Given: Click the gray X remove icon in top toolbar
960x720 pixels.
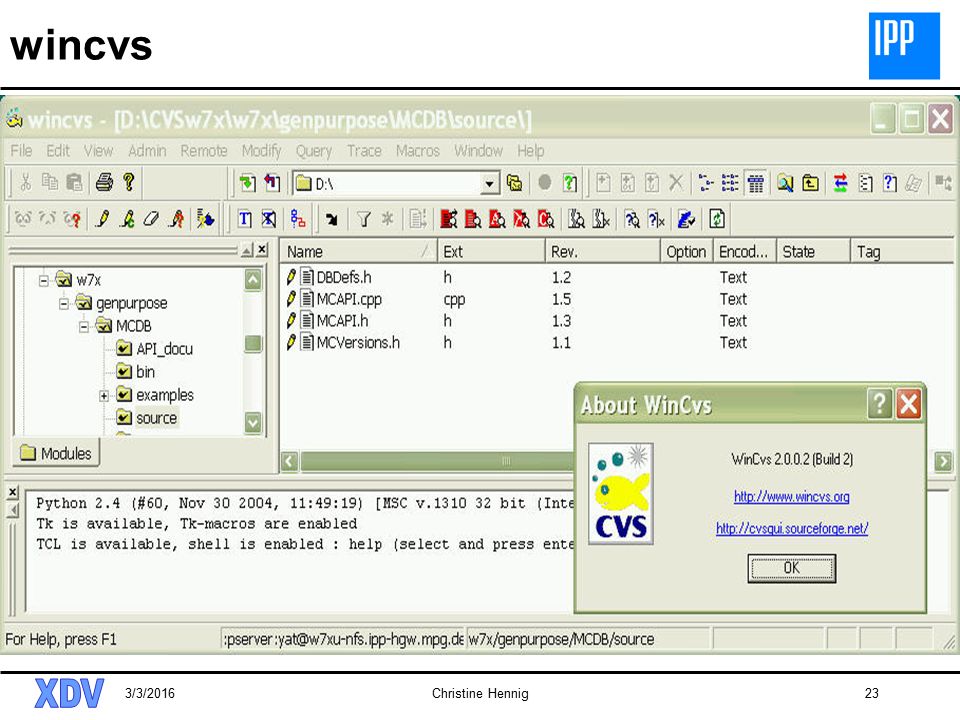Looking at the screenshot, I should pos(676,182).
